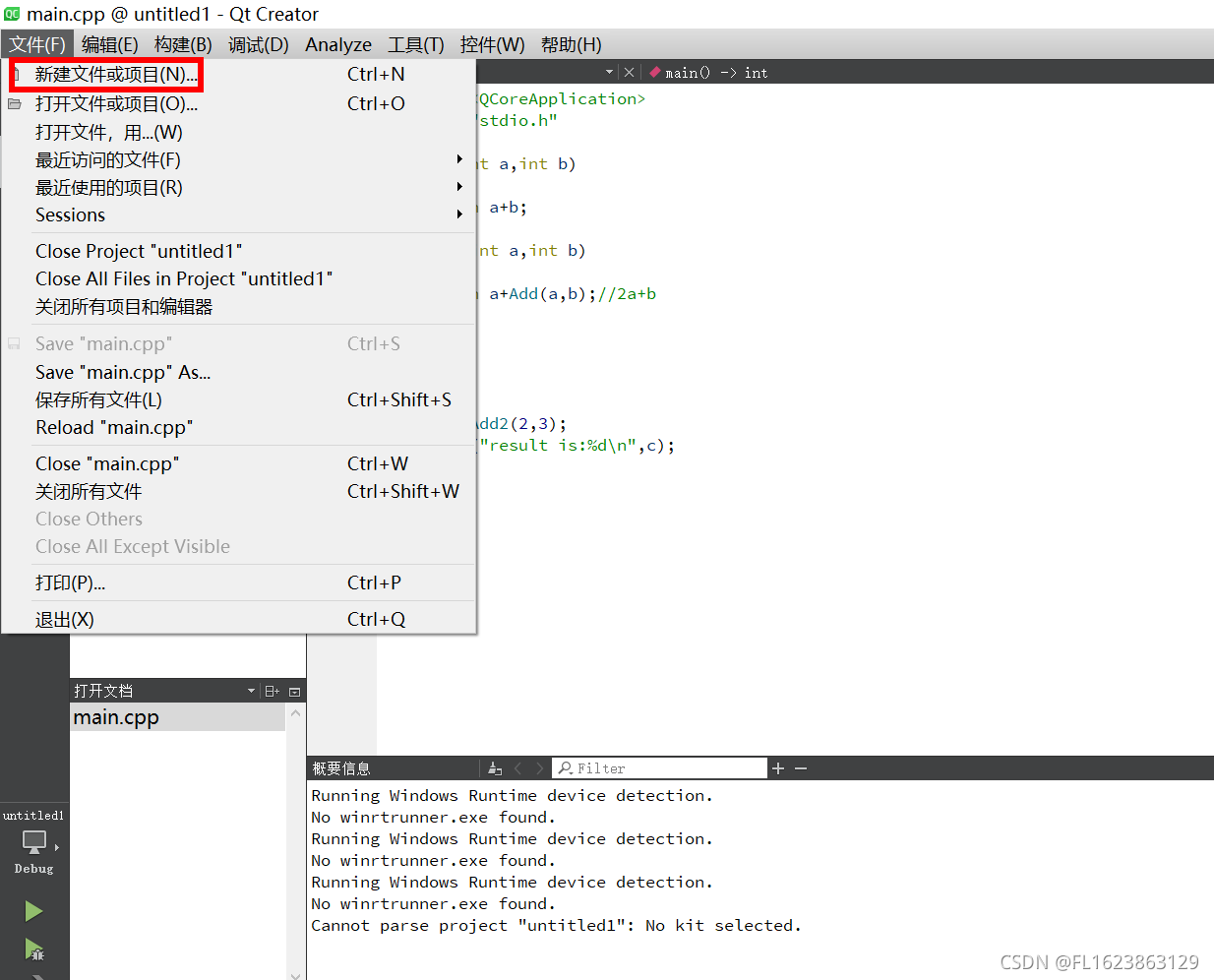Open the 打开文档 panel type dropdown
Screen dimensions: 1214x980
(x=251, y=691)
